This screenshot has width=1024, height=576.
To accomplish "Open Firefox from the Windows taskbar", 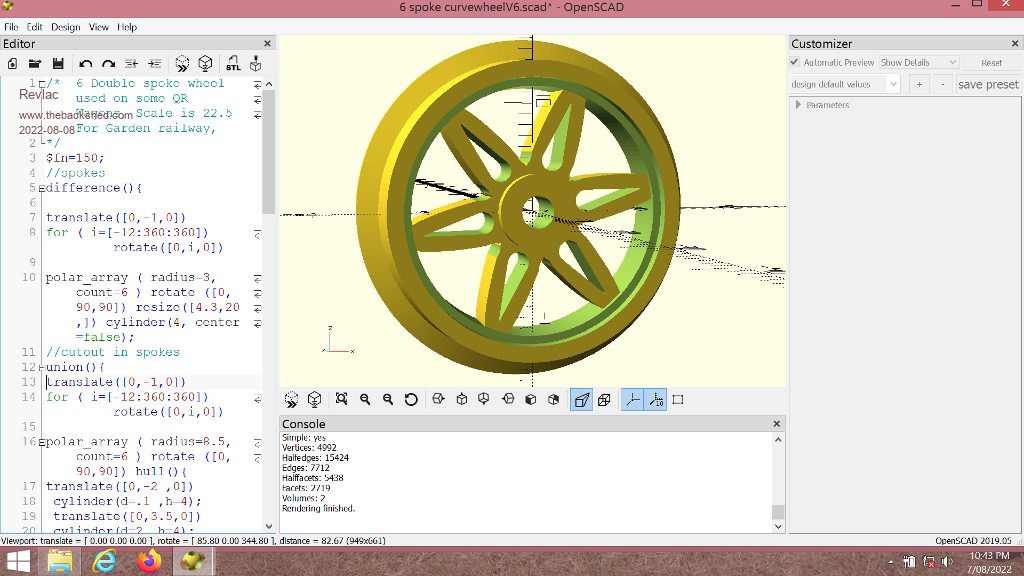I will (x=149, y=562).
